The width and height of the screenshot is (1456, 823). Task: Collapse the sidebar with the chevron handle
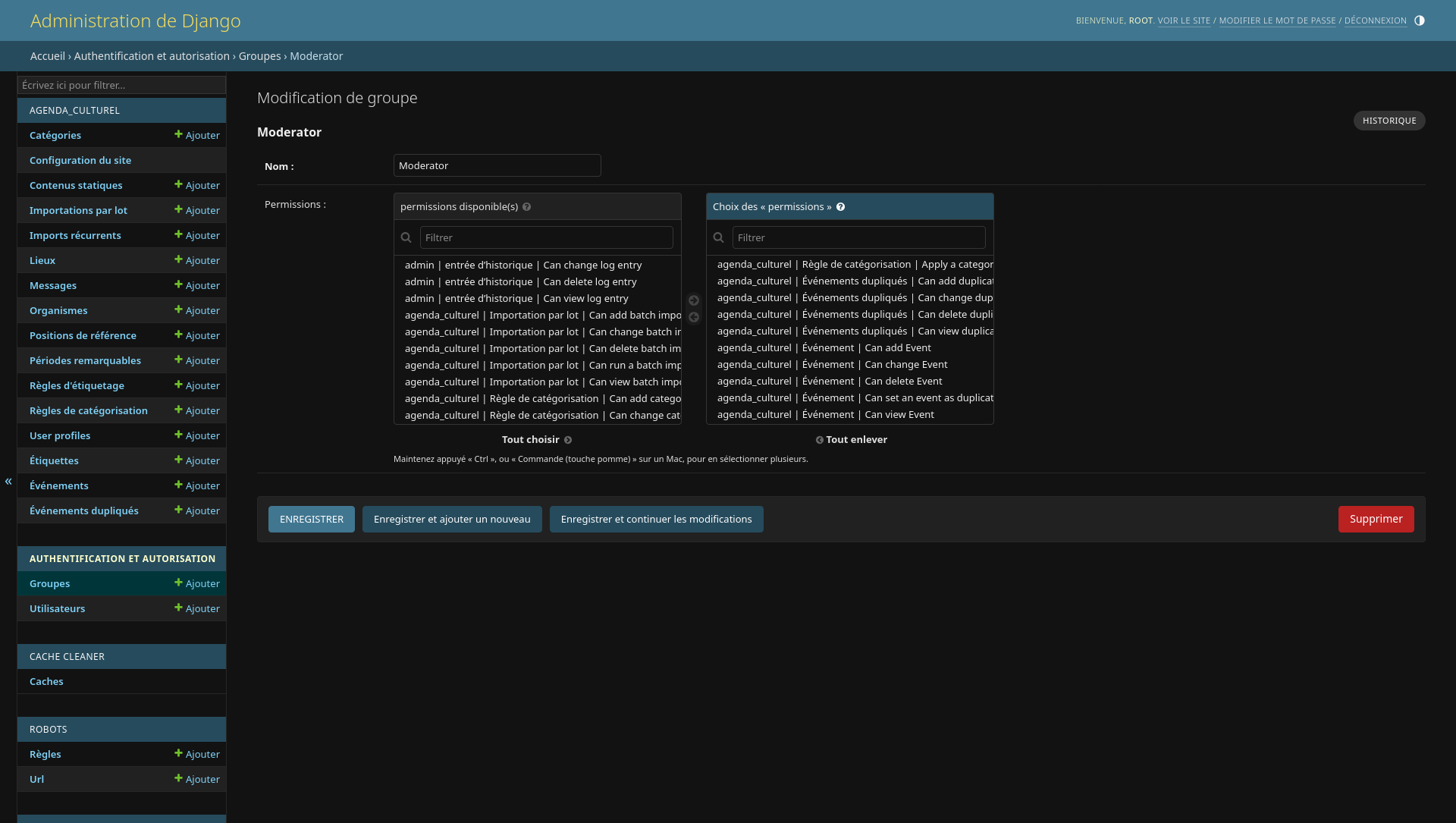click(x=8, y=482)
